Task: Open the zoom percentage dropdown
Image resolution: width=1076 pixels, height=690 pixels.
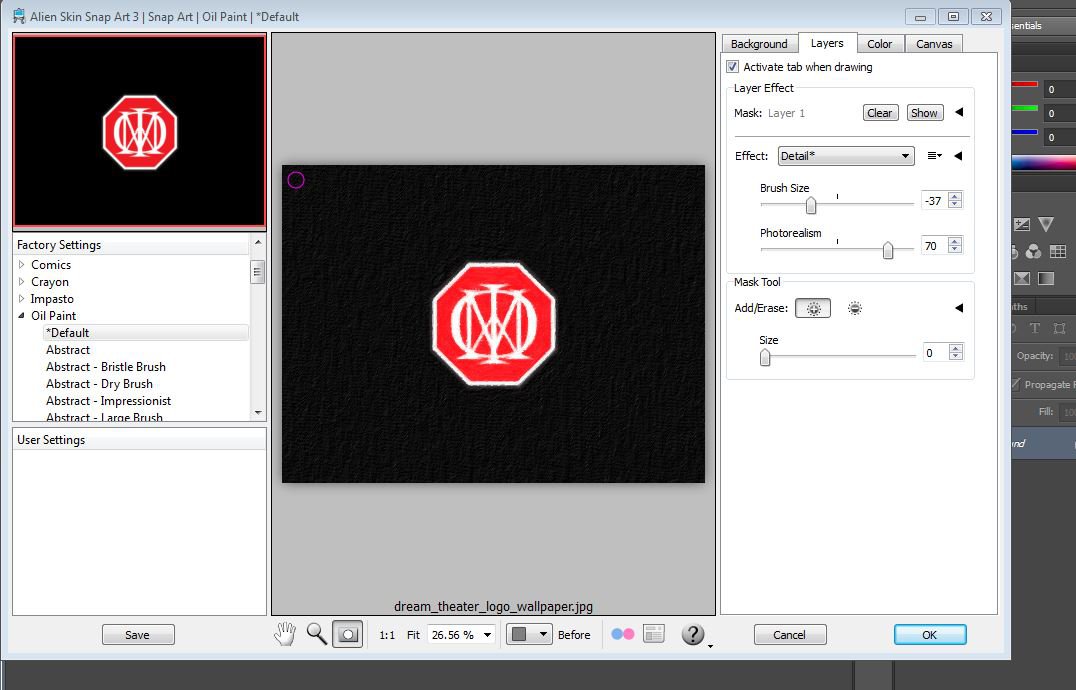Action: click(487, 634)
